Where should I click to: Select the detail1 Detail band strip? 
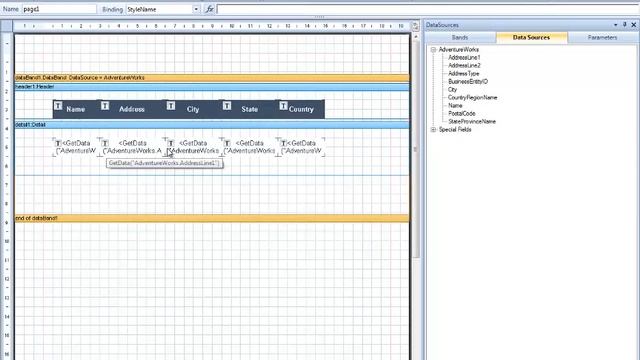pyautogui.click(x=212, y=124)
